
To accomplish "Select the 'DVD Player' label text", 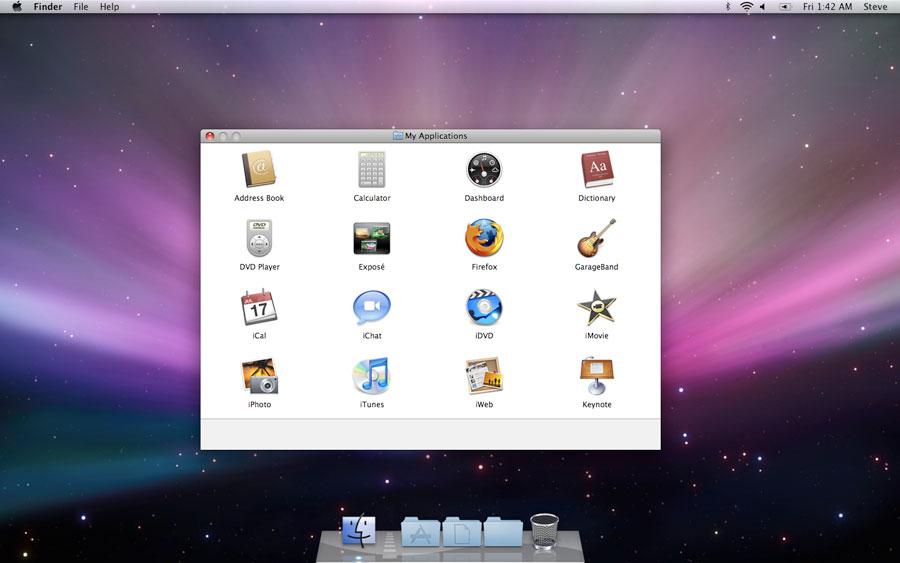I will [259, 267].
